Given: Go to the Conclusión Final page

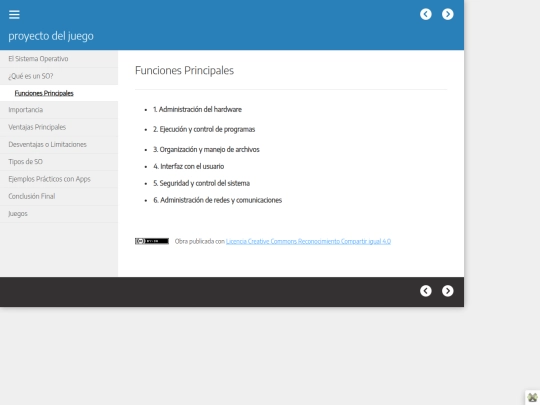Looking at the screenshot, I should coord(59,196).
